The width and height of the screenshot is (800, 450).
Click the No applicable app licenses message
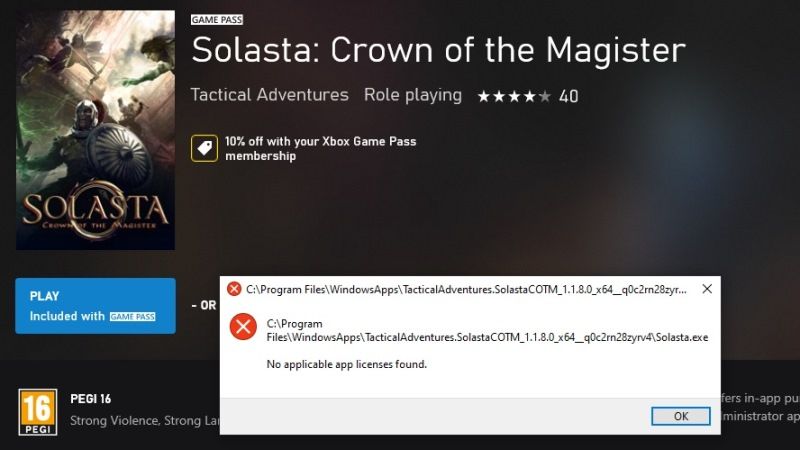(346, 364)
